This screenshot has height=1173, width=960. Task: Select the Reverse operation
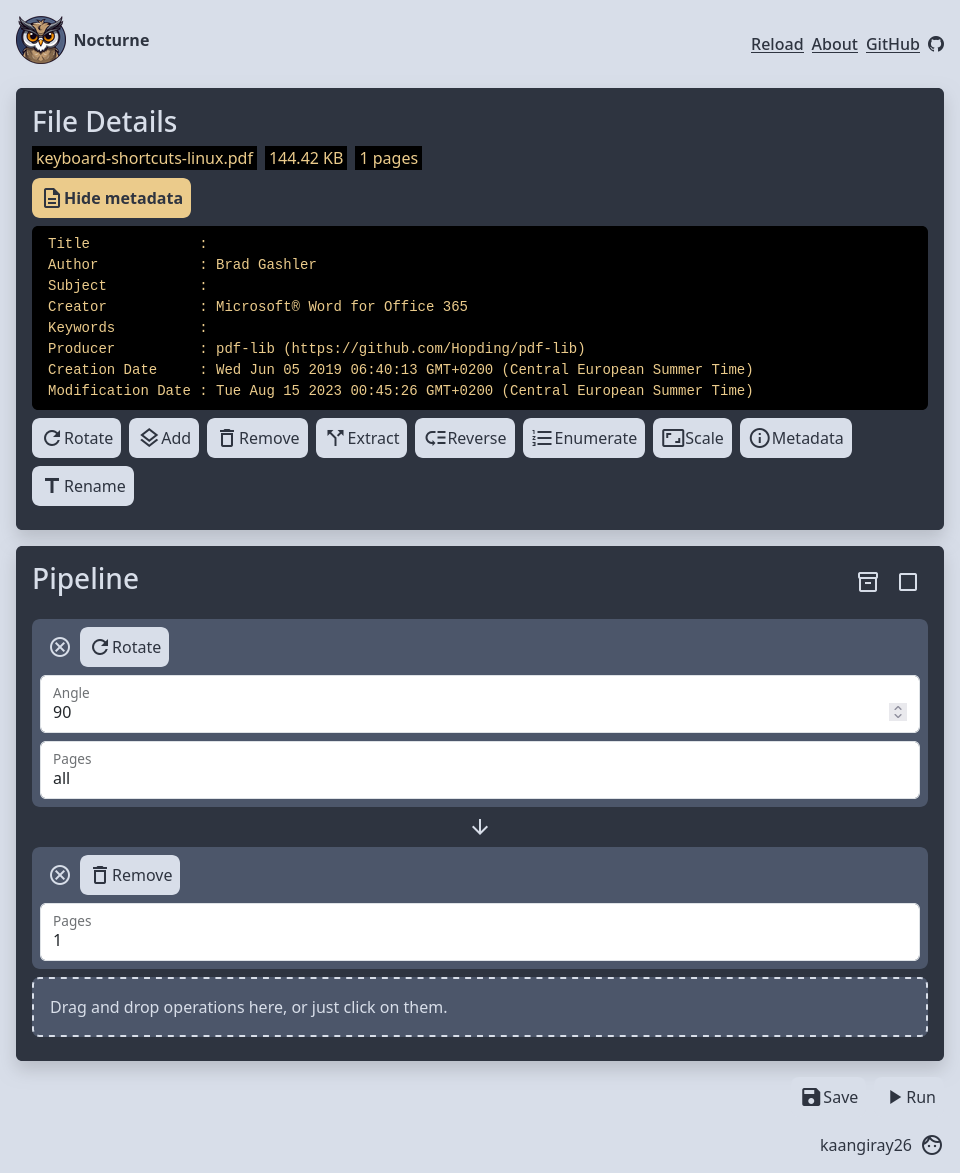(465, 438)
